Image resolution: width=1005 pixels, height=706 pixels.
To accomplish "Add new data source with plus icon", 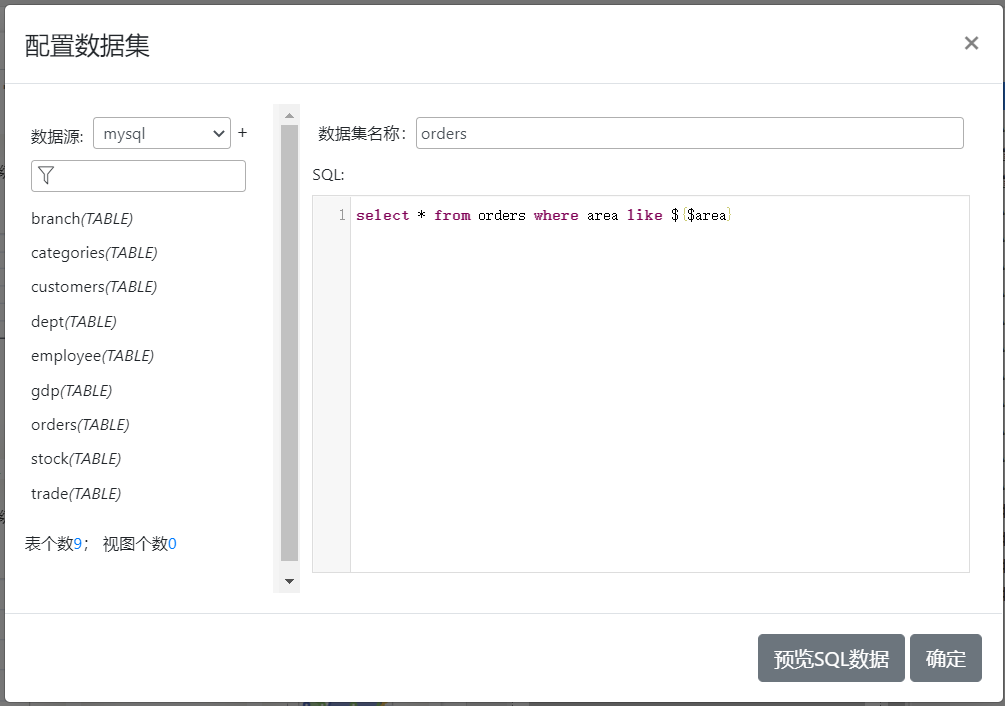I will coord(242,133).
